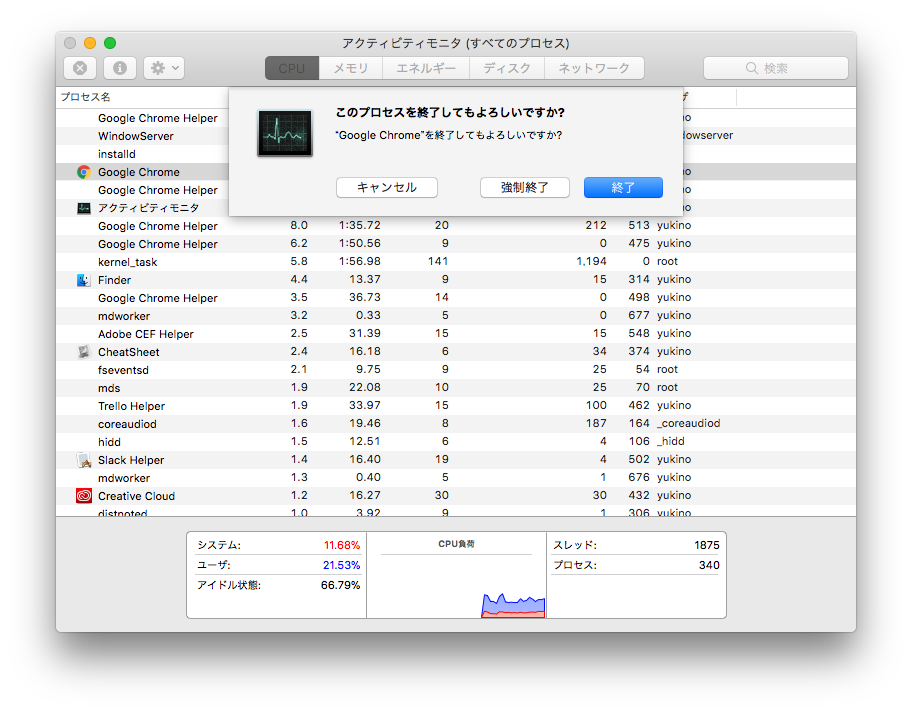Click the Google Chrome app icon
The image size is (912, 712).
[x=84, y=172]
